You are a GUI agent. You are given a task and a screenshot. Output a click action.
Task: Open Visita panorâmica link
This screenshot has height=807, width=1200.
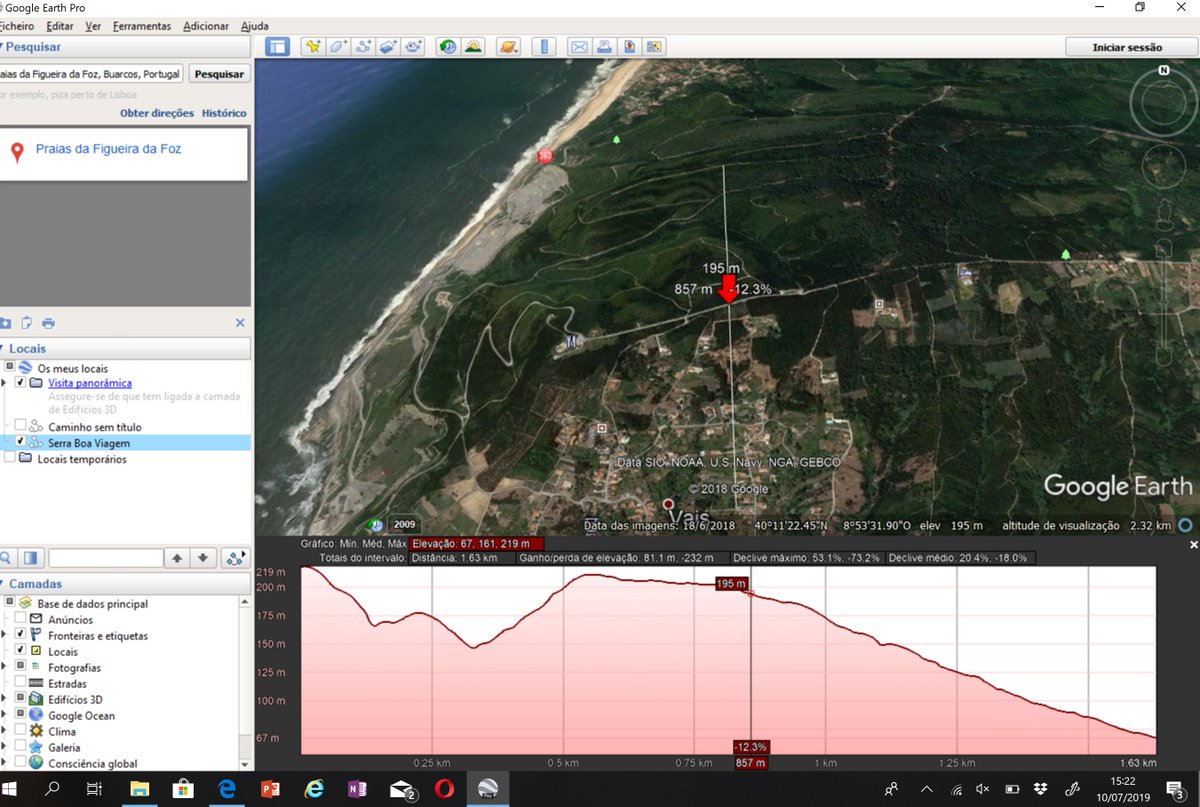pos(90,383)
